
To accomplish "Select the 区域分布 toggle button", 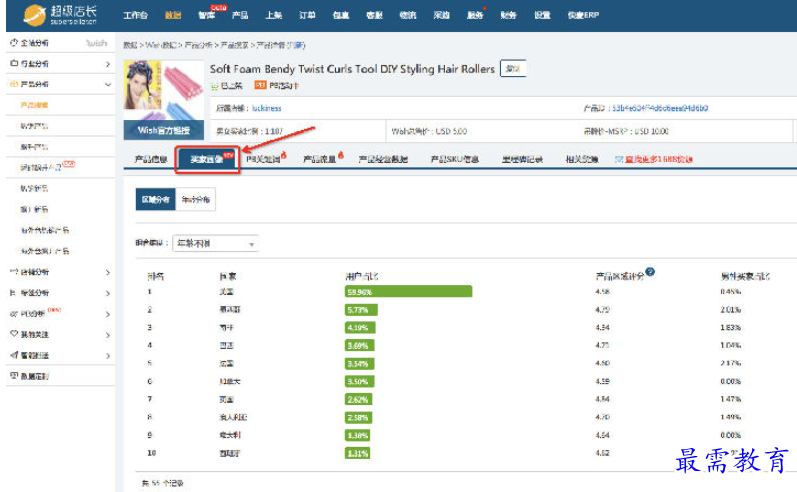I will point(156,199).
